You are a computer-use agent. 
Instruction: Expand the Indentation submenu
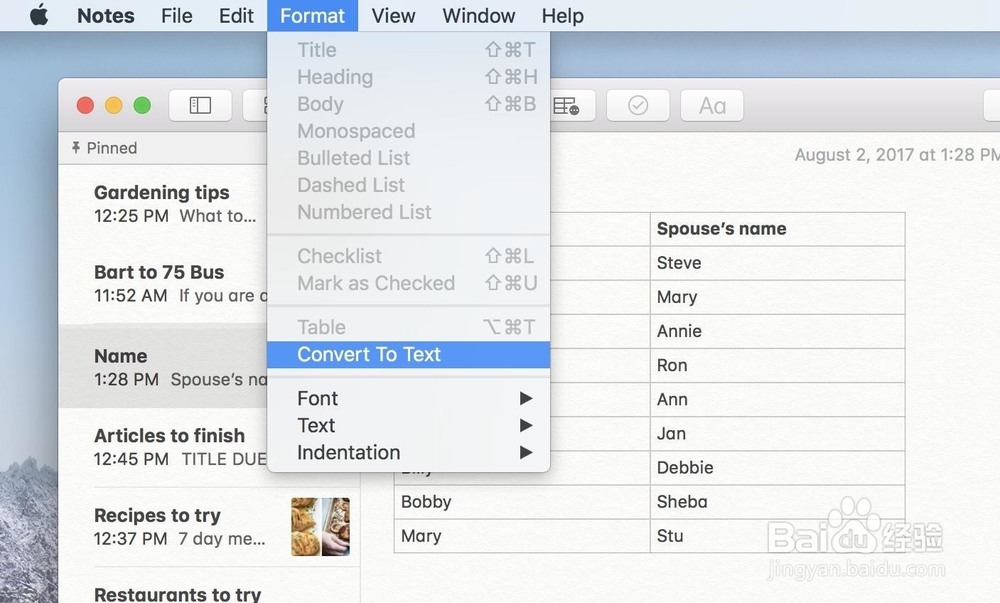(x=348, y=452)
